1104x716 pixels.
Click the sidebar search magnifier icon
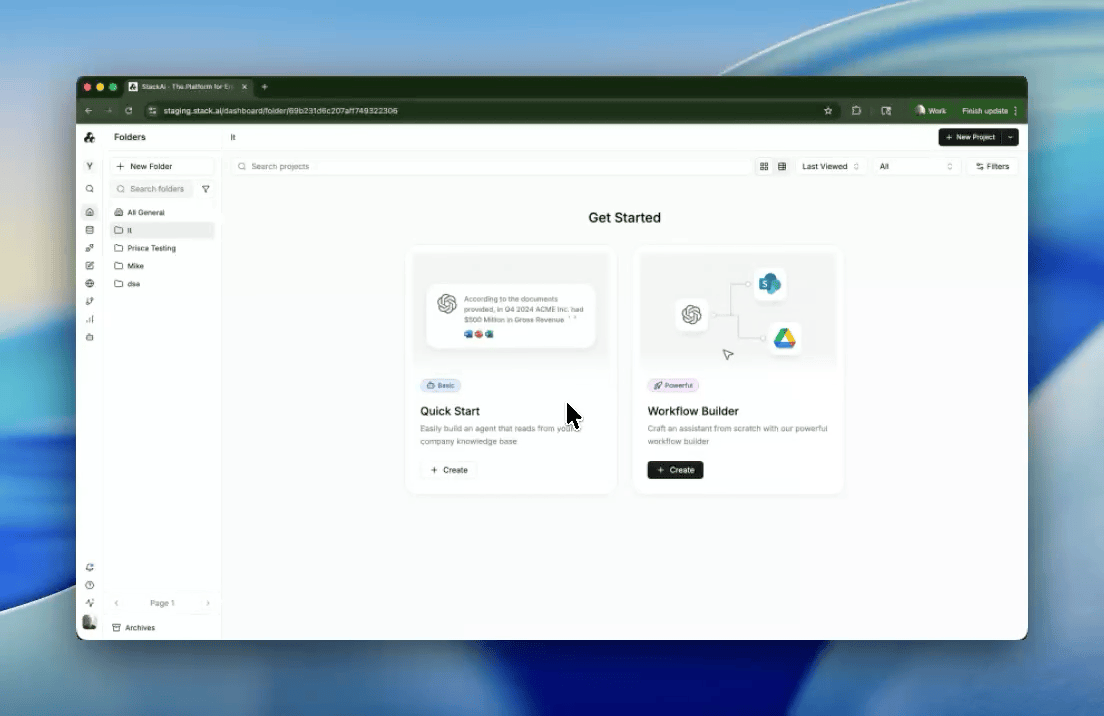coord(89,189)
